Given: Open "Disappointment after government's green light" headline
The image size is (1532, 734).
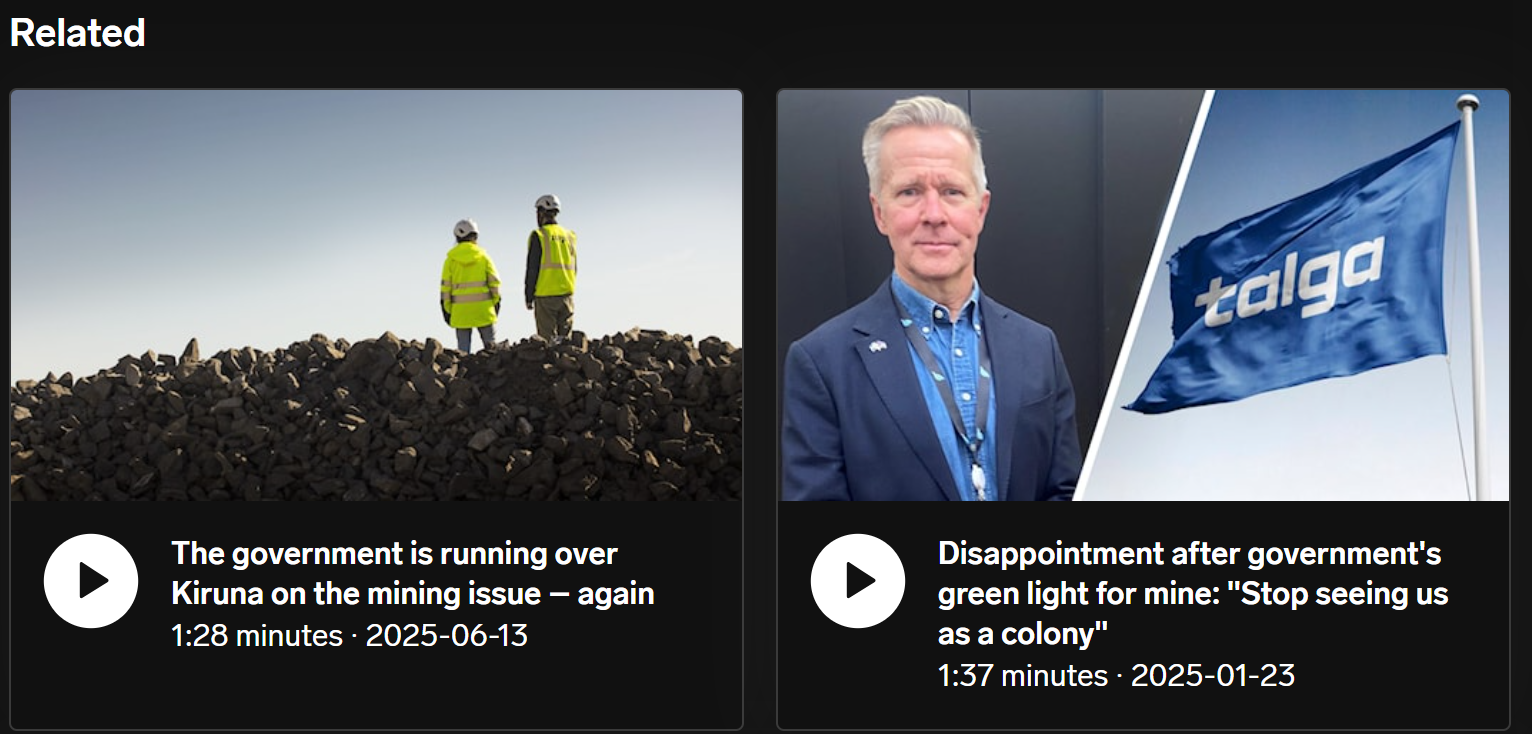Looking at the screenshot, I should tap(1192, 593).
